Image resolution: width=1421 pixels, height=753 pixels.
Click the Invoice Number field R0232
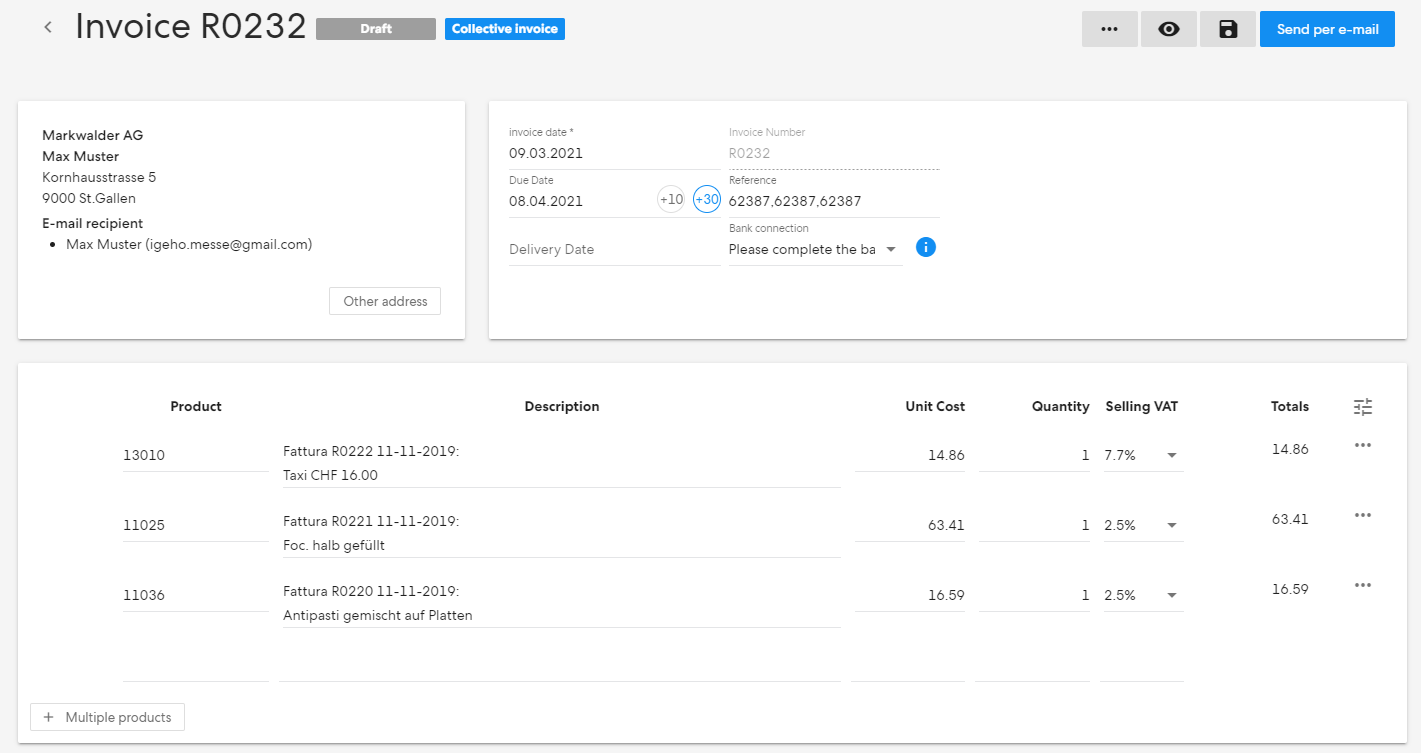(834, 154)
